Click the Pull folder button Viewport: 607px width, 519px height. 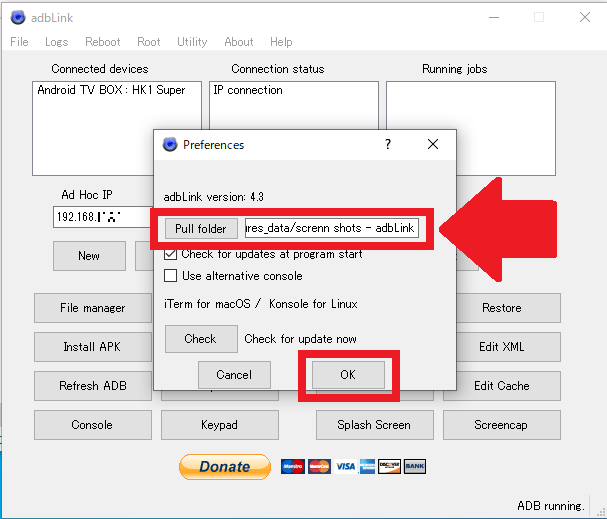pos(201,229)
